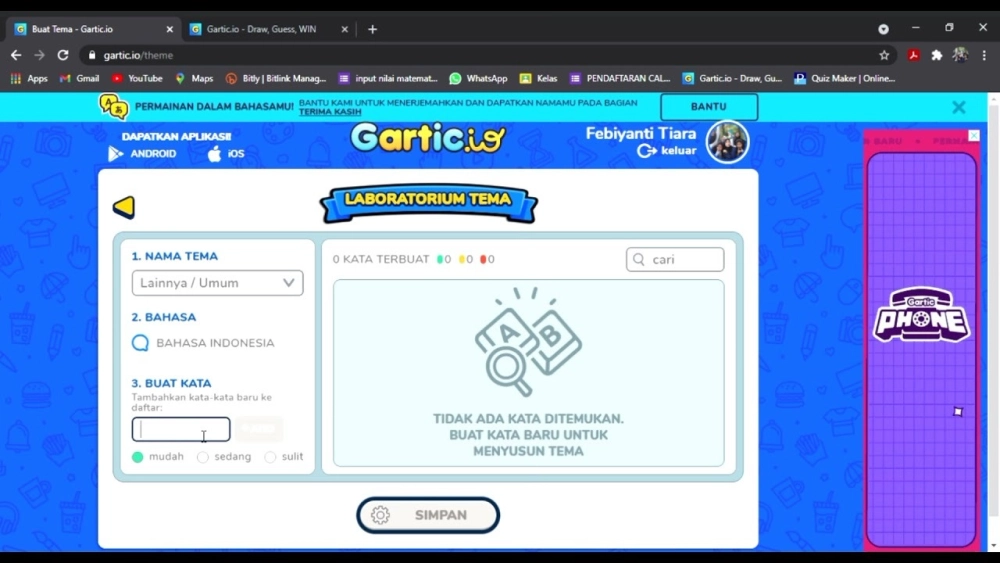Open the Bitly Bitlink Manager bookmark

pyautogui.click(x=276, y=78)
